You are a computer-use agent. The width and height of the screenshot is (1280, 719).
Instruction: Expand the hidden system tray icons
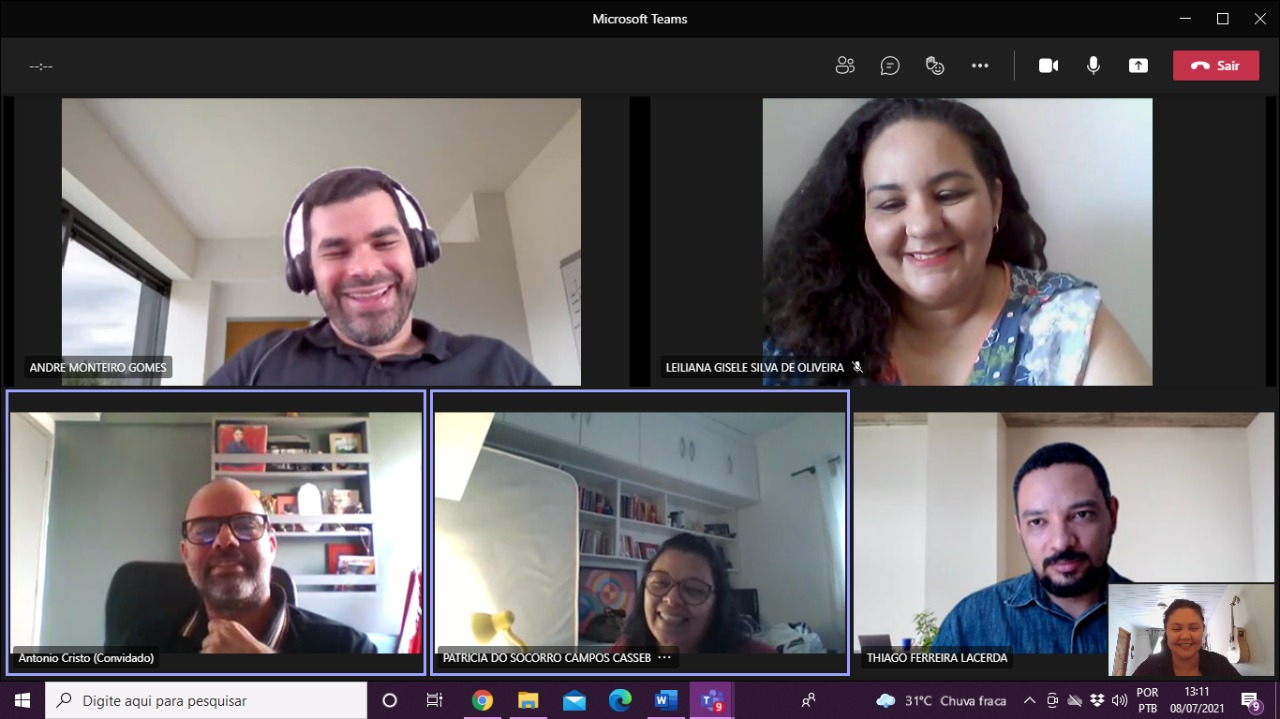(1029, 700)
